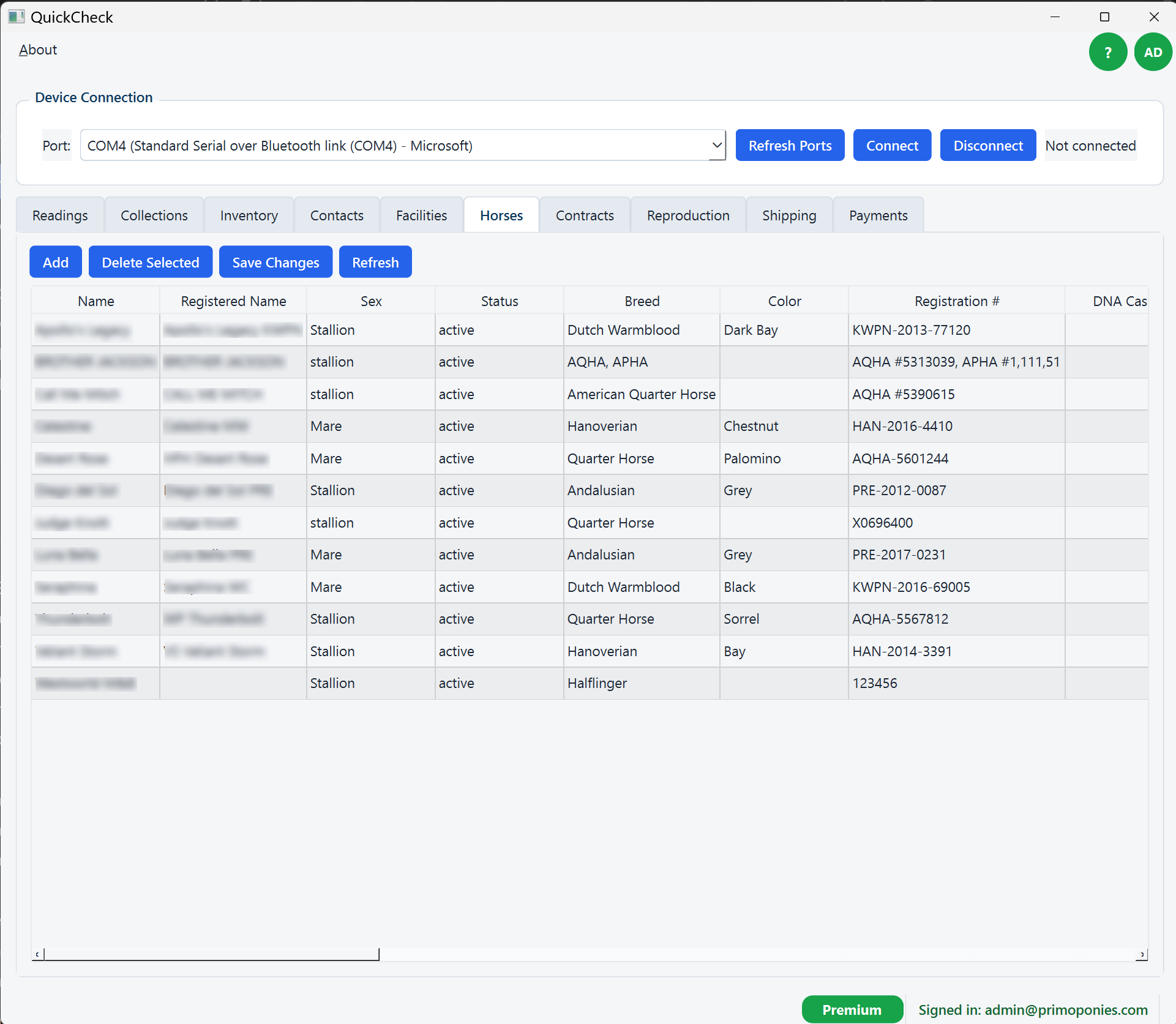Click the 'X0696400' registration cell
The height and width of the screenshot is (1024, 1176).
[957, 523]
